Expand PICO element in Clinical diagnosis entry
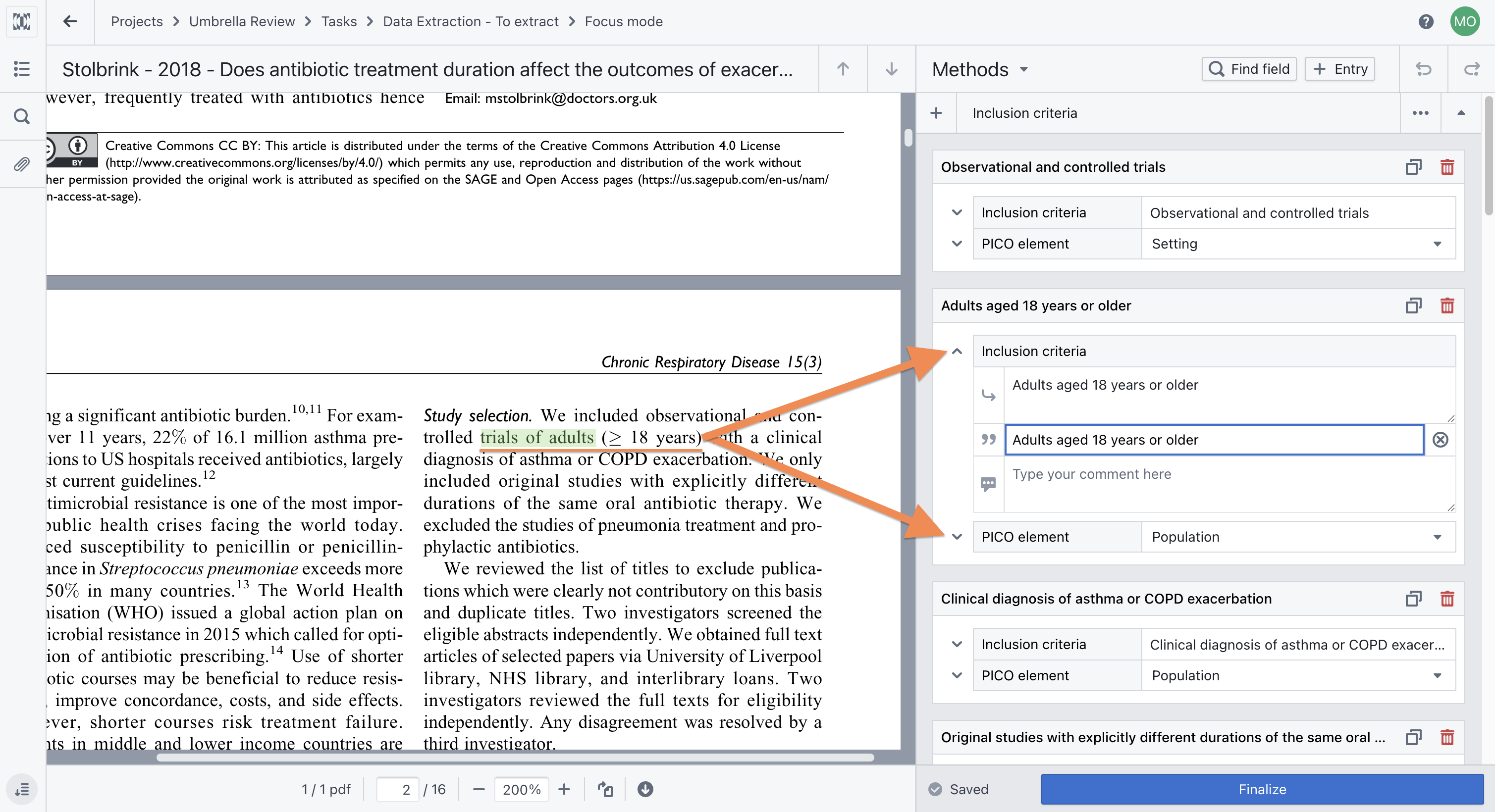The width and height of the screenshot is (1495, 812). point(957,675)
